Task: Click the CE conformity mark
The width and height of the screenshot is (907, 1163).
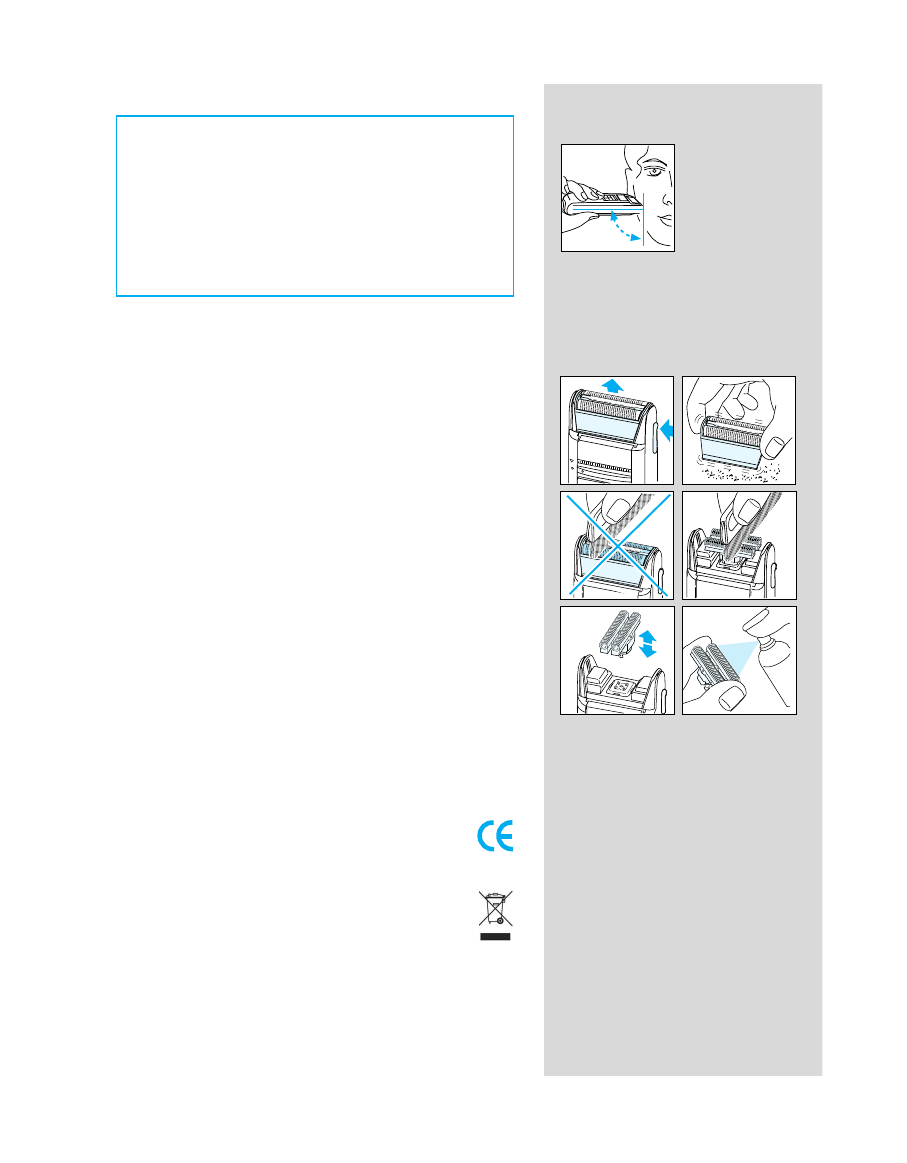Action: click(x=495, y=837)
